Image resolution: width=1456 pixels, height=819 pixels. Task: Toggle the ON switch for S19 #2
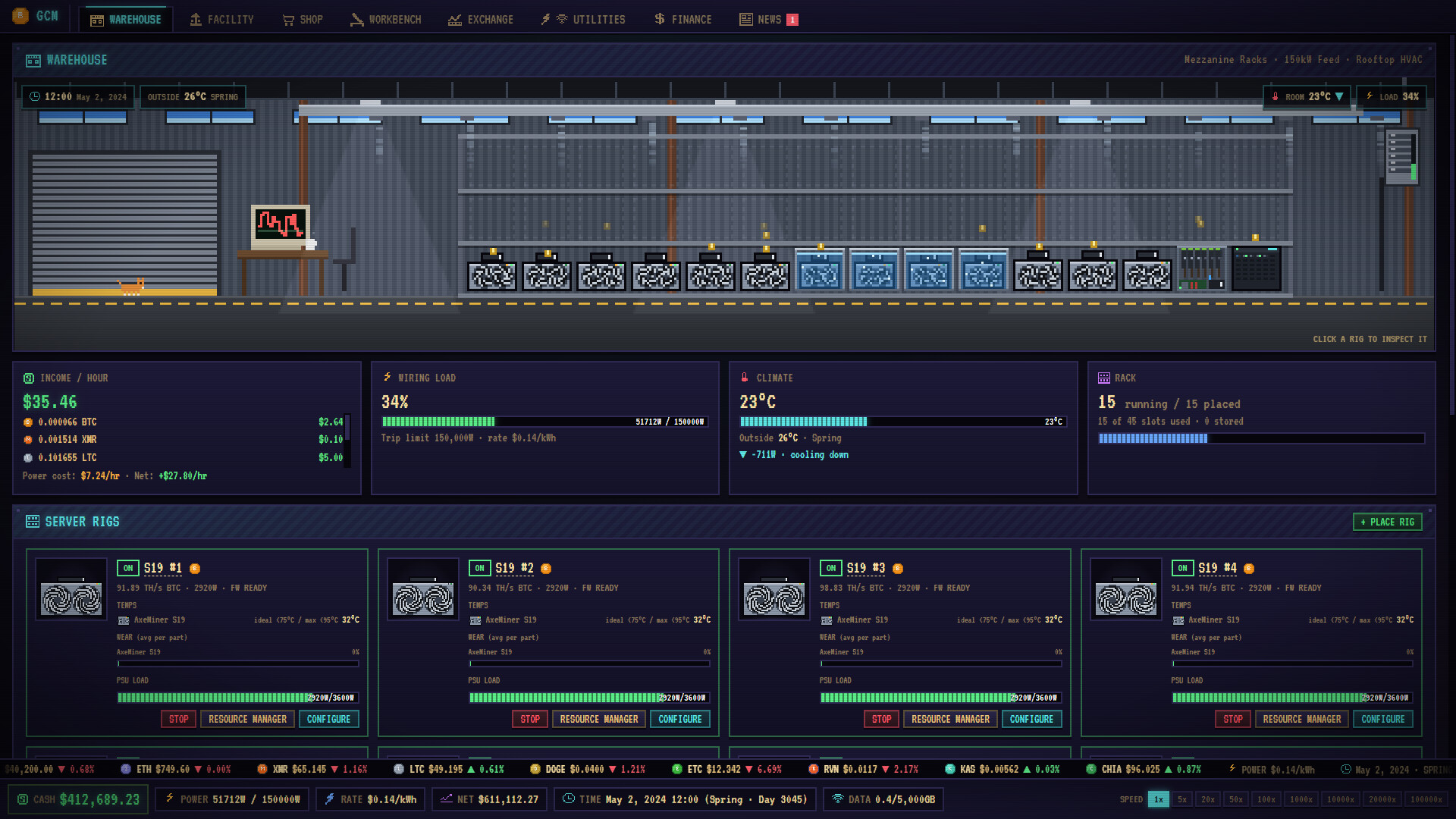click(x=479, y=568)
